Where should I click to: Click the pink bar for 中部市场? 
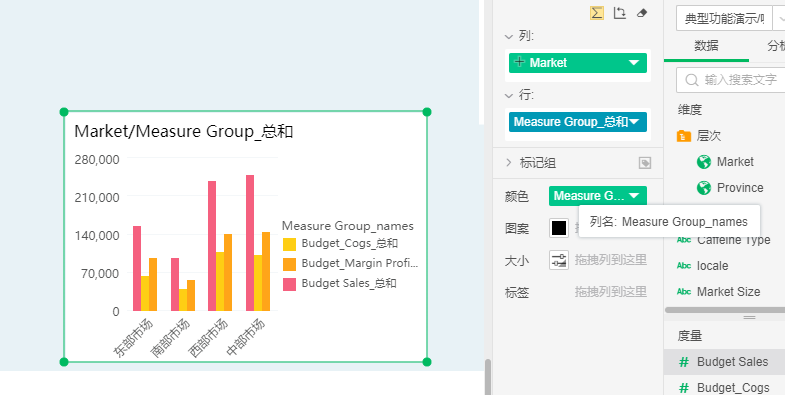click(x=250, y=243)
